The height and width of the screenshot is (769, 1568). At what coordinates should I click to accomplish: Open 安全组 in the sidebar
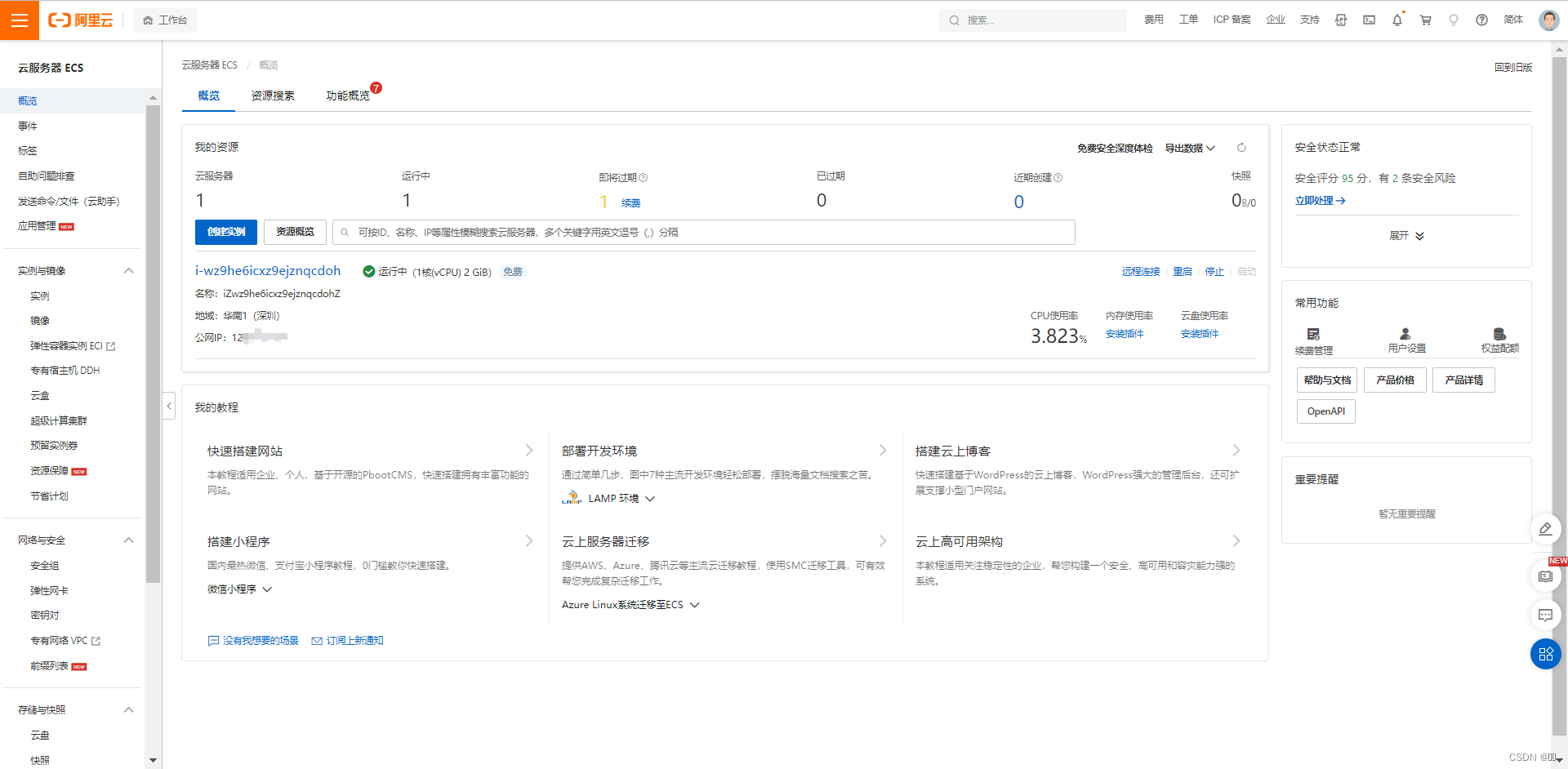point(45,566)
